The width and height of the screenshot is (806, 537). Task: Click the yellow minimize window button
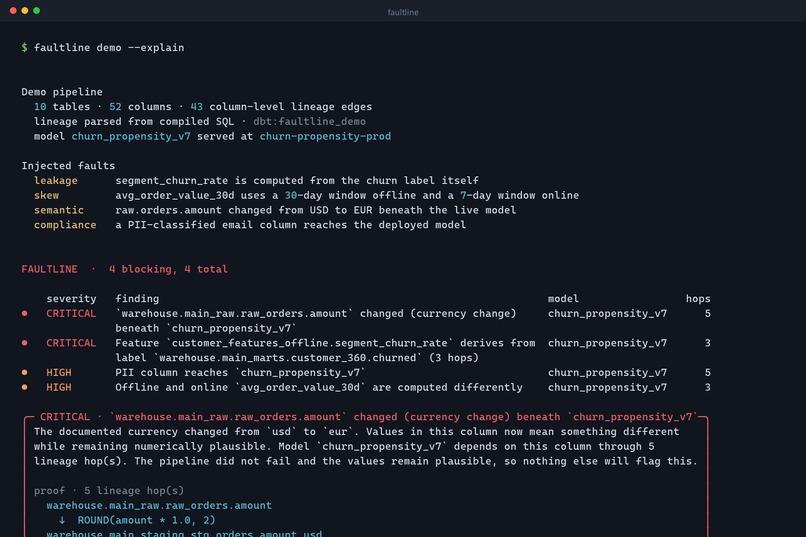pos(25,10)
